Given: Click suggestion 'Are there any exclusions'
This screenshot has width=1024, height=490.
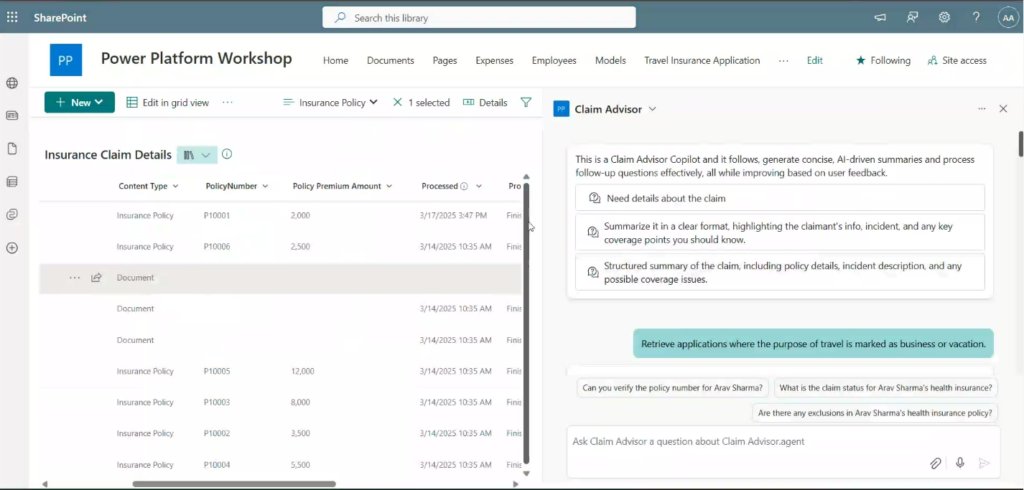Looking at the screenshot, I should point(875,413).
